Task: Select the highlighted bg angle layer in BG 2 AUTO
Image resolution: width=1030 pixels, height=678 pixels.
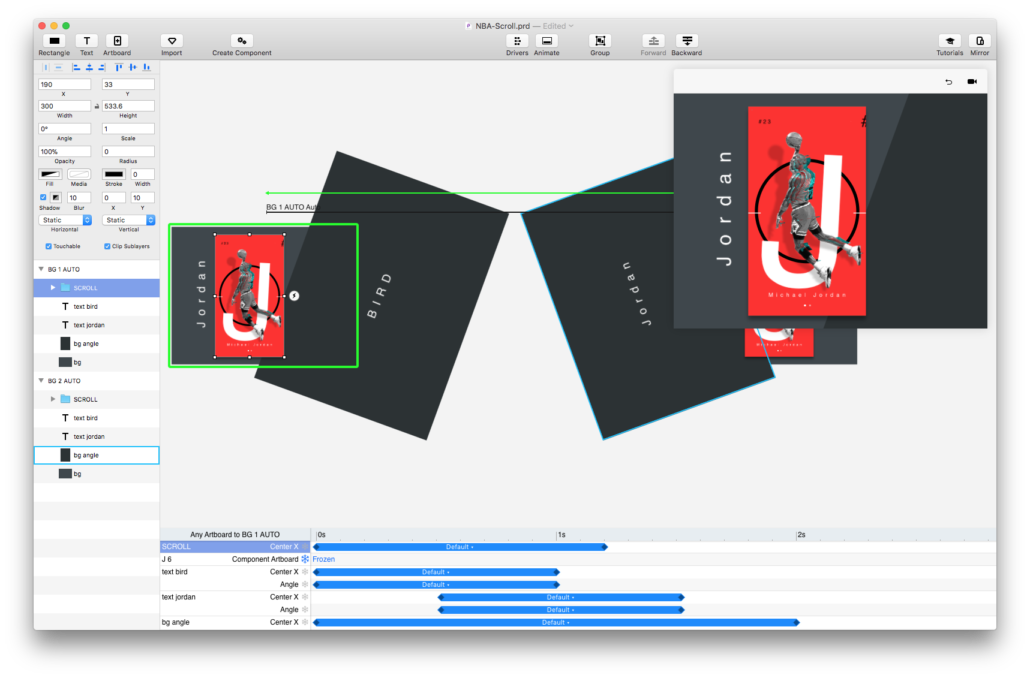Action: pos(97,455)
